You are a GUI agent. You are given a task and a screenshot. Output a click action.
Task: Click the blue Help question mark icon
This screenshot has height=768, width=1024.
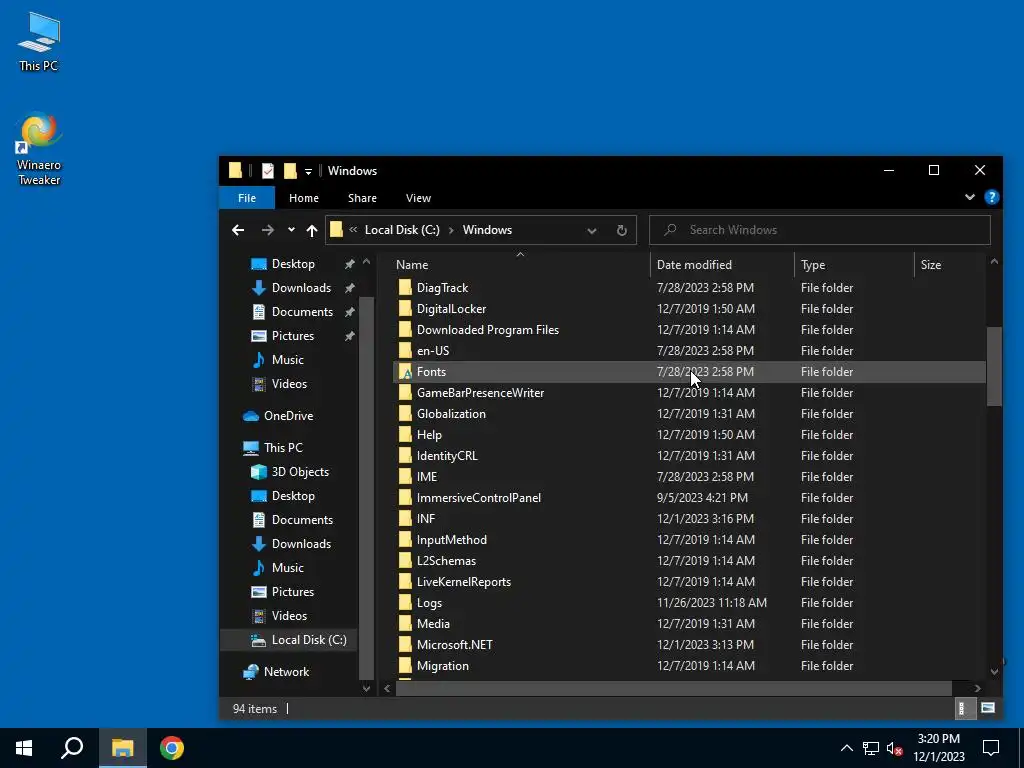click(x=991, y=197)
